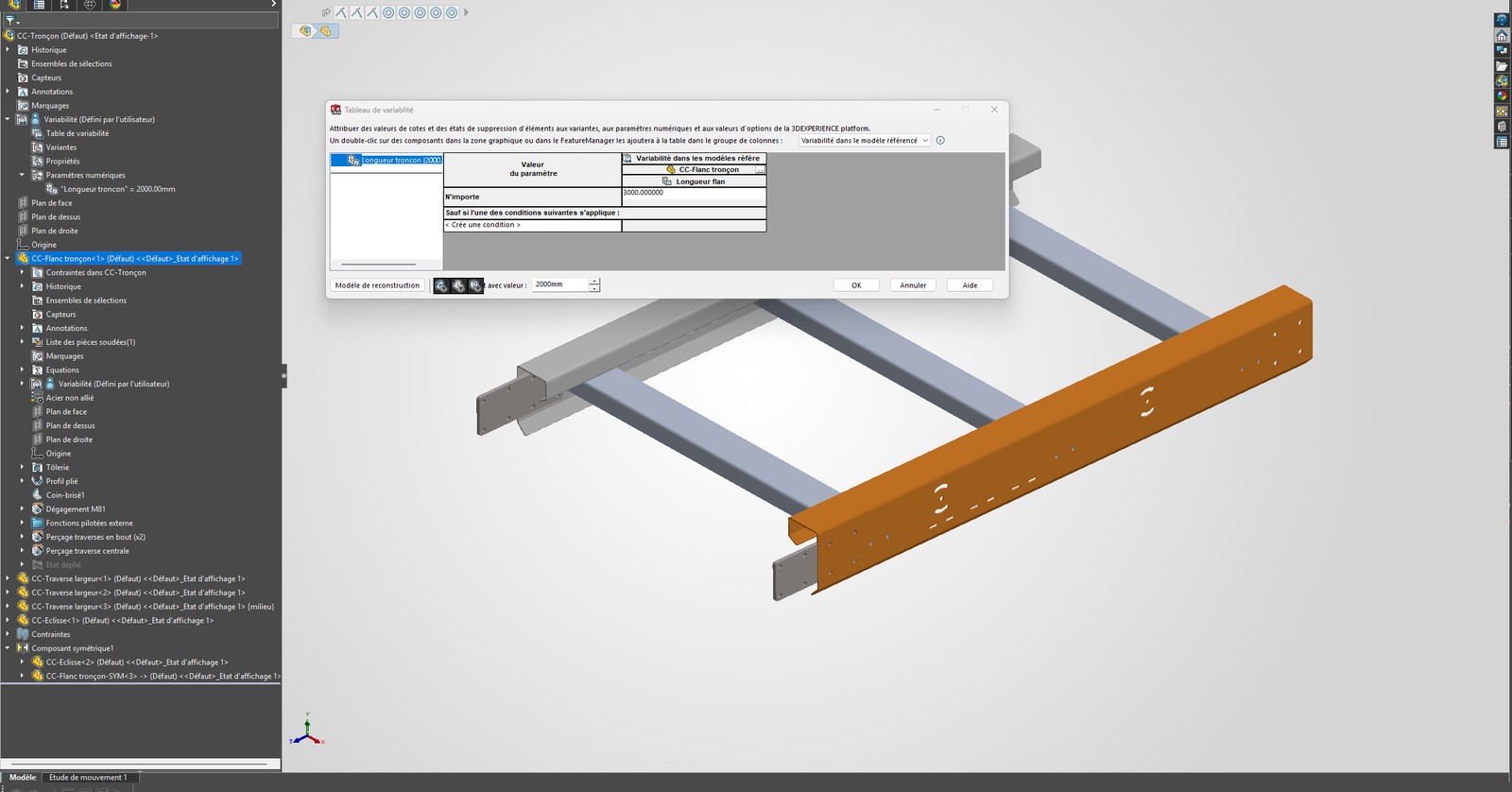Open the Appearances color ball in task pane
Image resolution: width=1512 pixels, height=792 pixels.
coord(1502,96)
